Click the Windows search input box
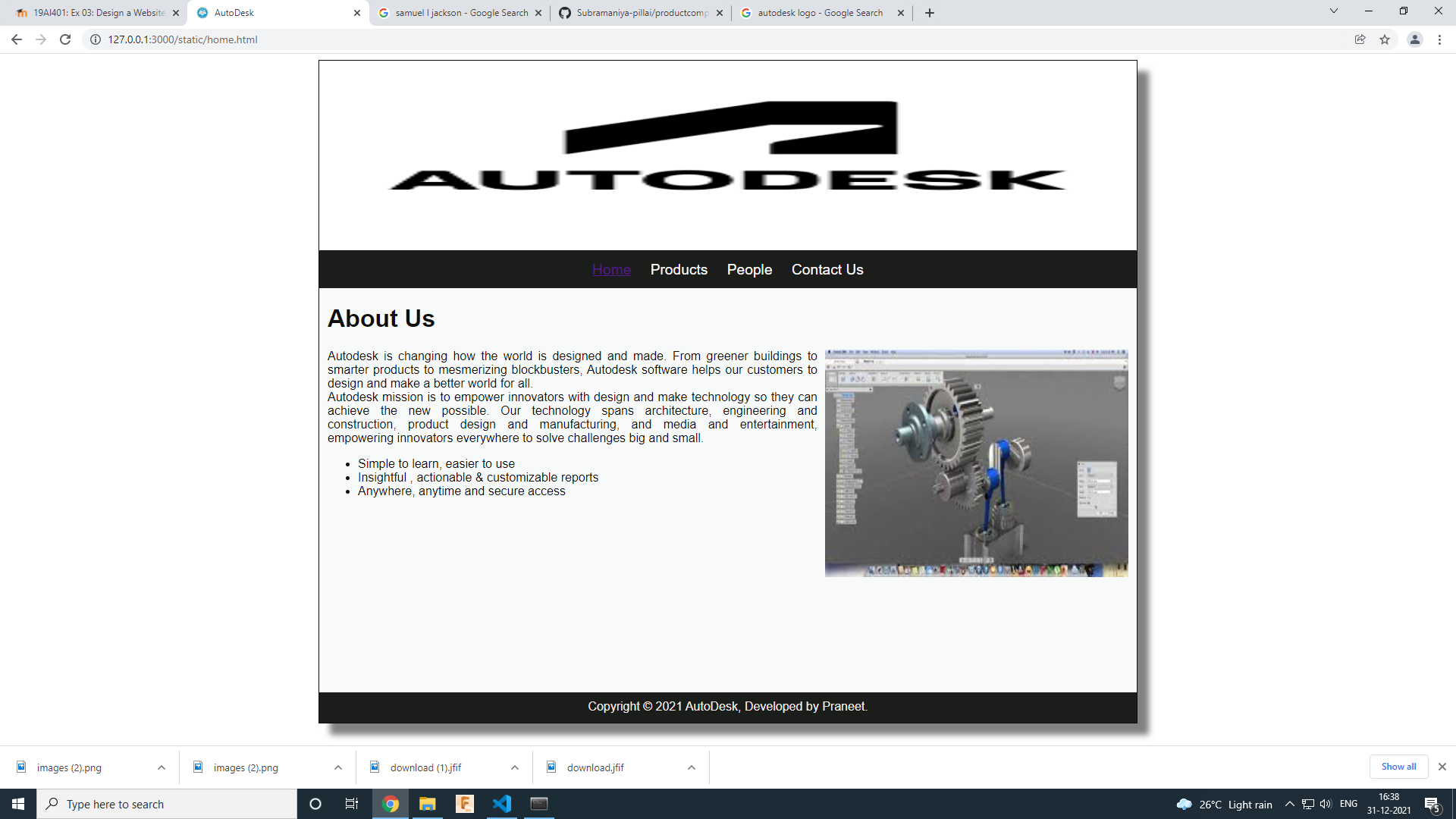 [174, 804]
